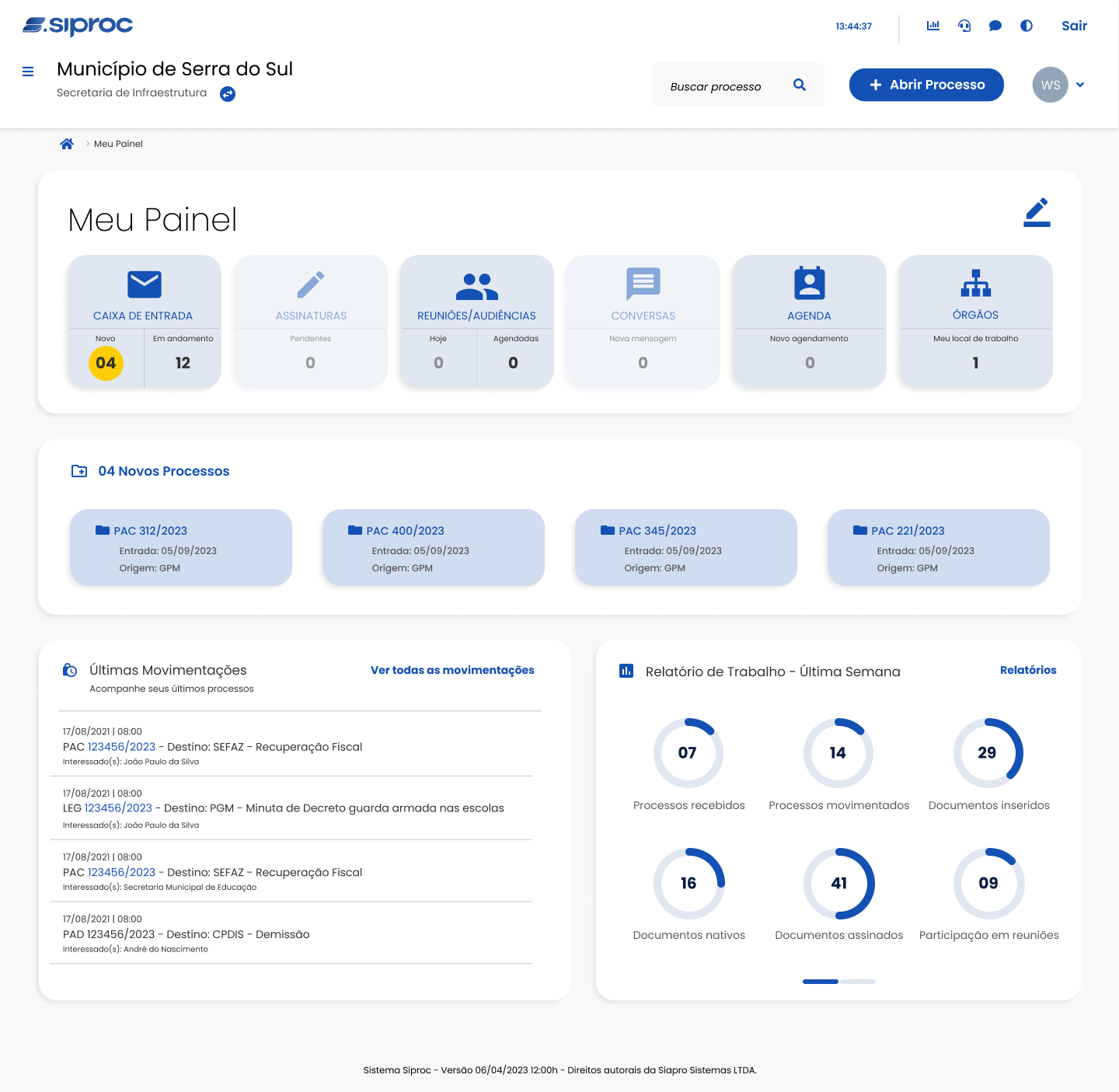Open the messages speech bubble in header

coord(995,25)
